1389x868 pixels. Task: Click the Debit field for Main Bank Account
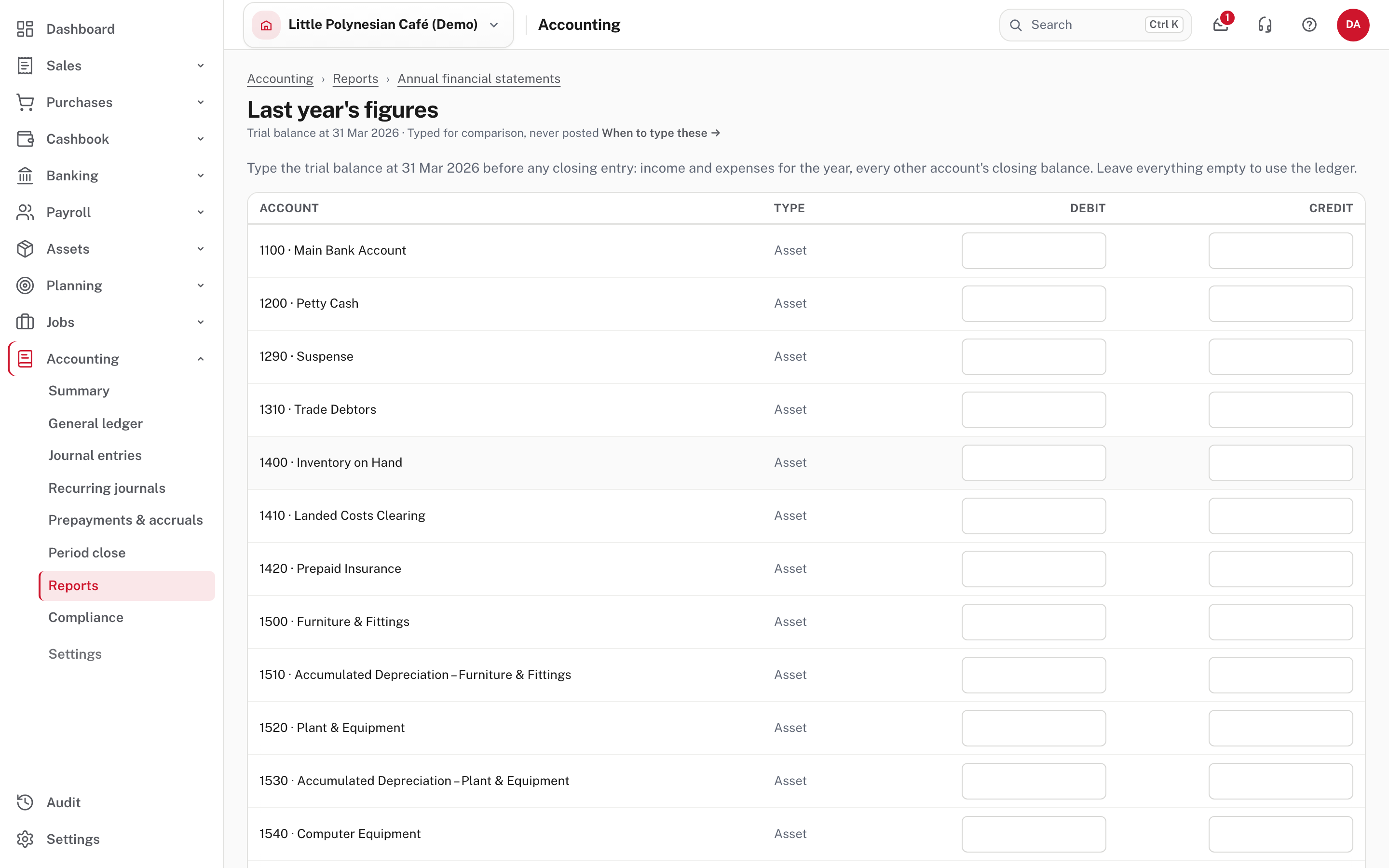(1034, 250)
